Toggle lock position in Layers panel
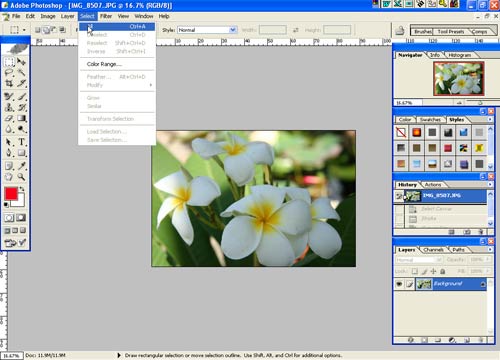 tap(433, 271)
